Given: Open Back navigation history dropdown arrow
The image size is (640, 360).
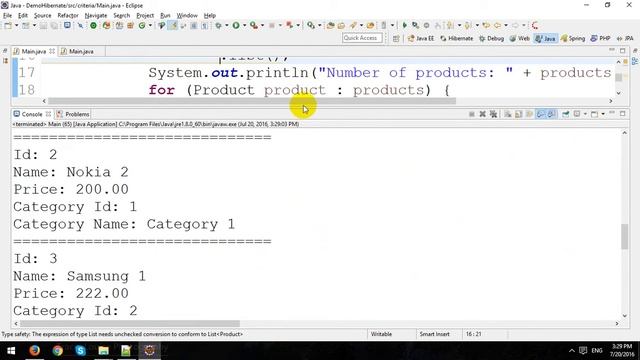Looking at the screenshot, I should pos(506,25).
